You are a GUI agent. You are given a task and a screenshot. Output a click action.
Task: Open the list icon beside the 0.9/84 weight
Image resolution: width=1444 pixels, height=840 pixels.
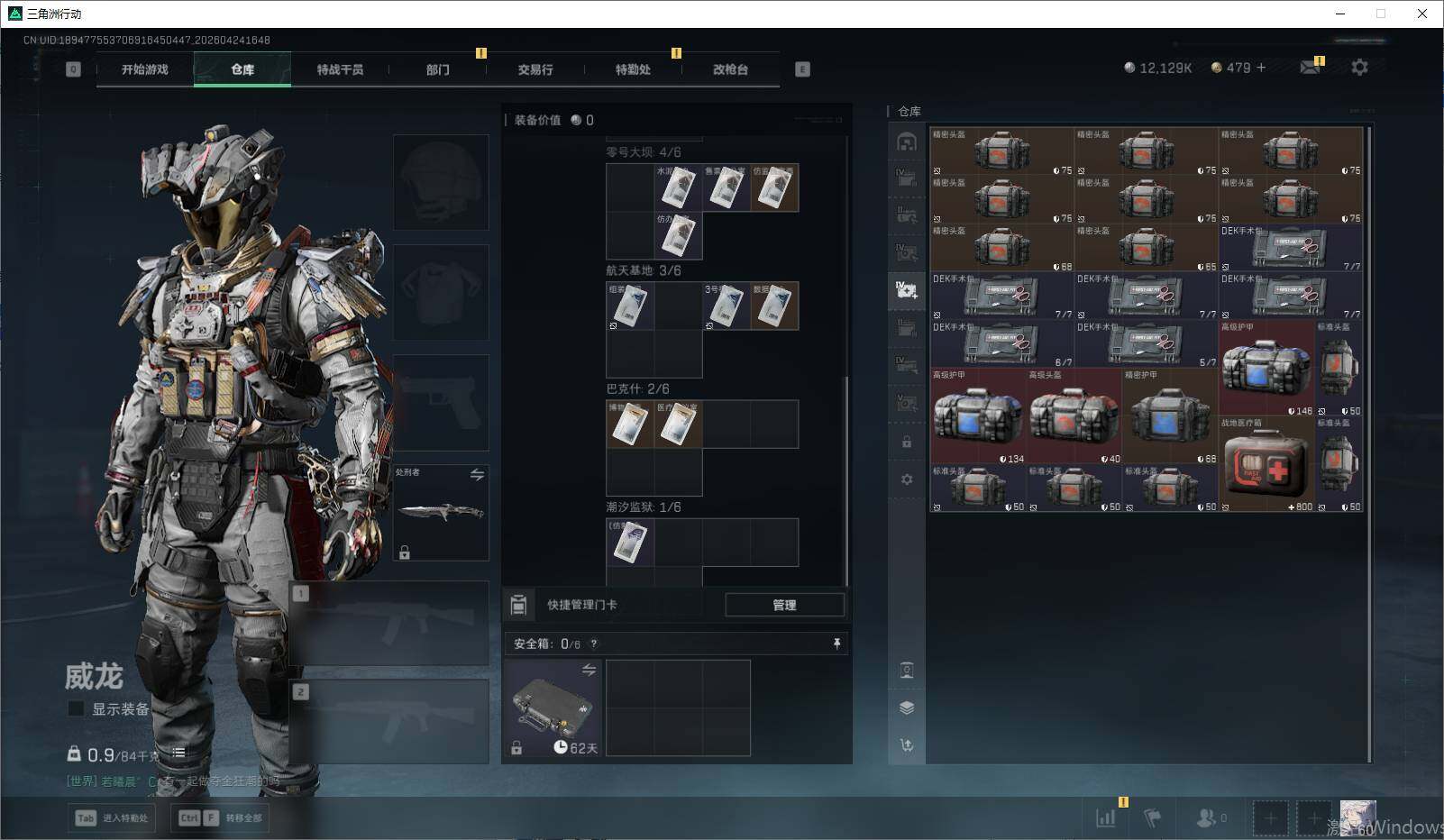178,753
